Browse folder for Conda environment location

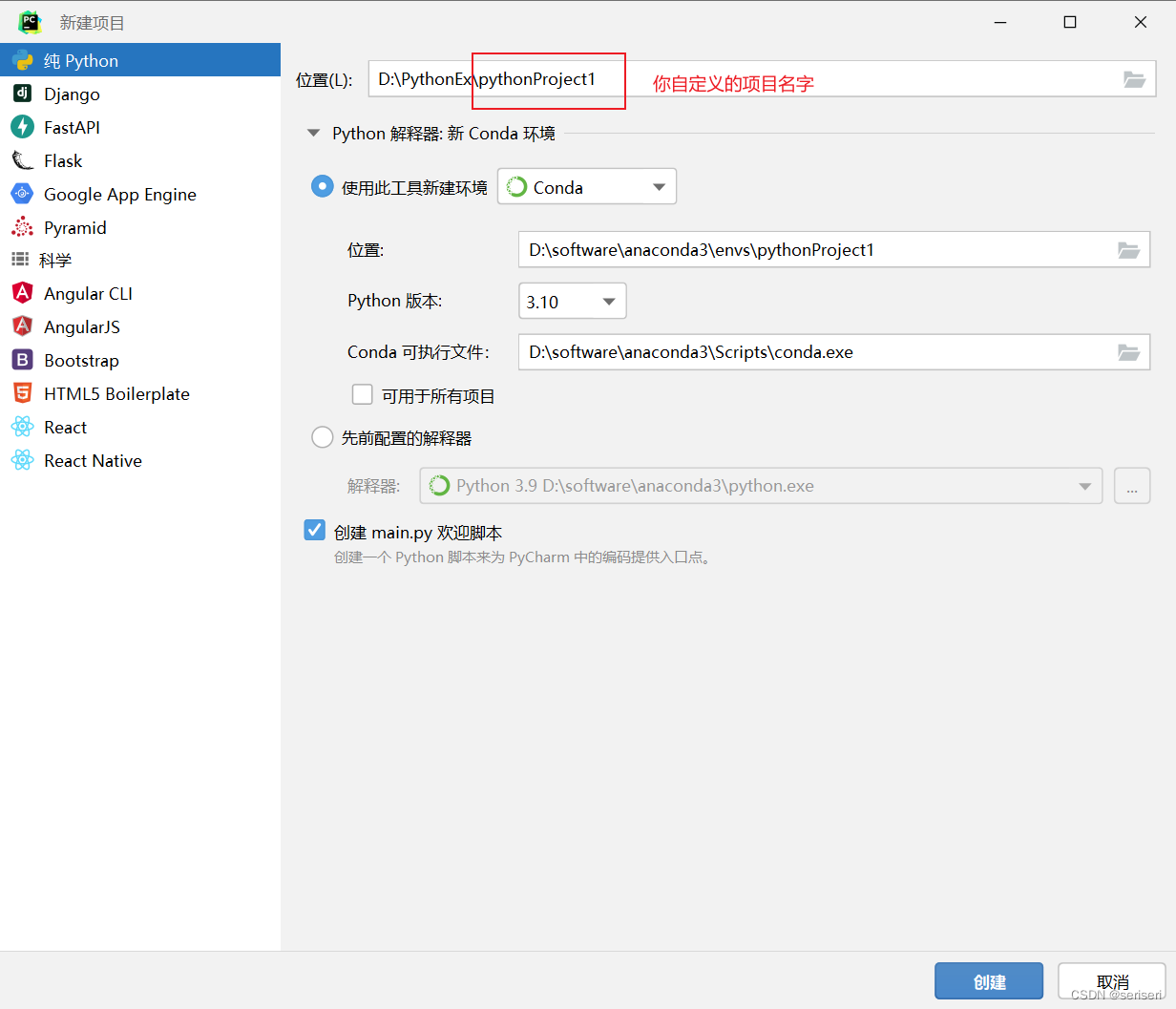pyautogui.click(x=1128, y=250)
